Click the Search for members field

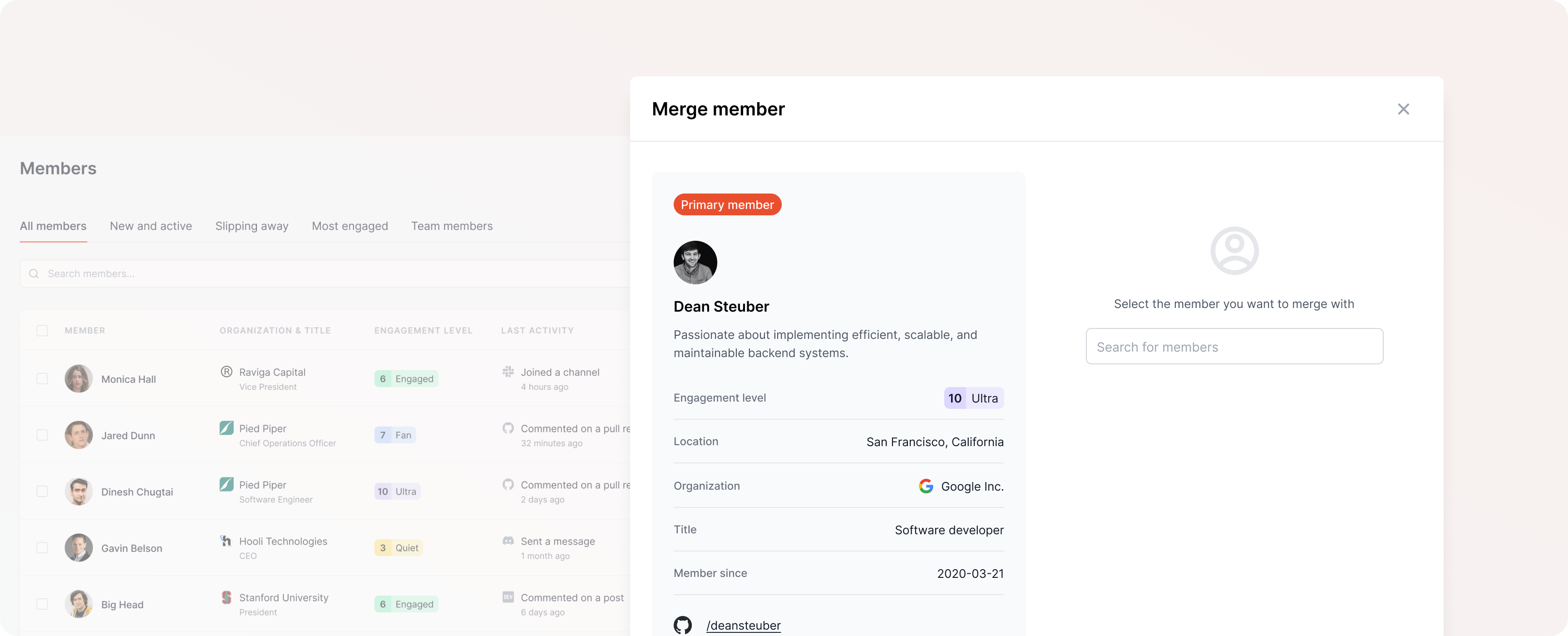point(1234,347)
